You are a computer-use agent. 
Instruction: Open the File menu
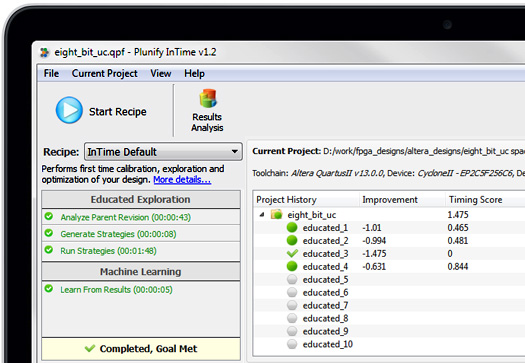pyautogui.click(x=51, y=73)
